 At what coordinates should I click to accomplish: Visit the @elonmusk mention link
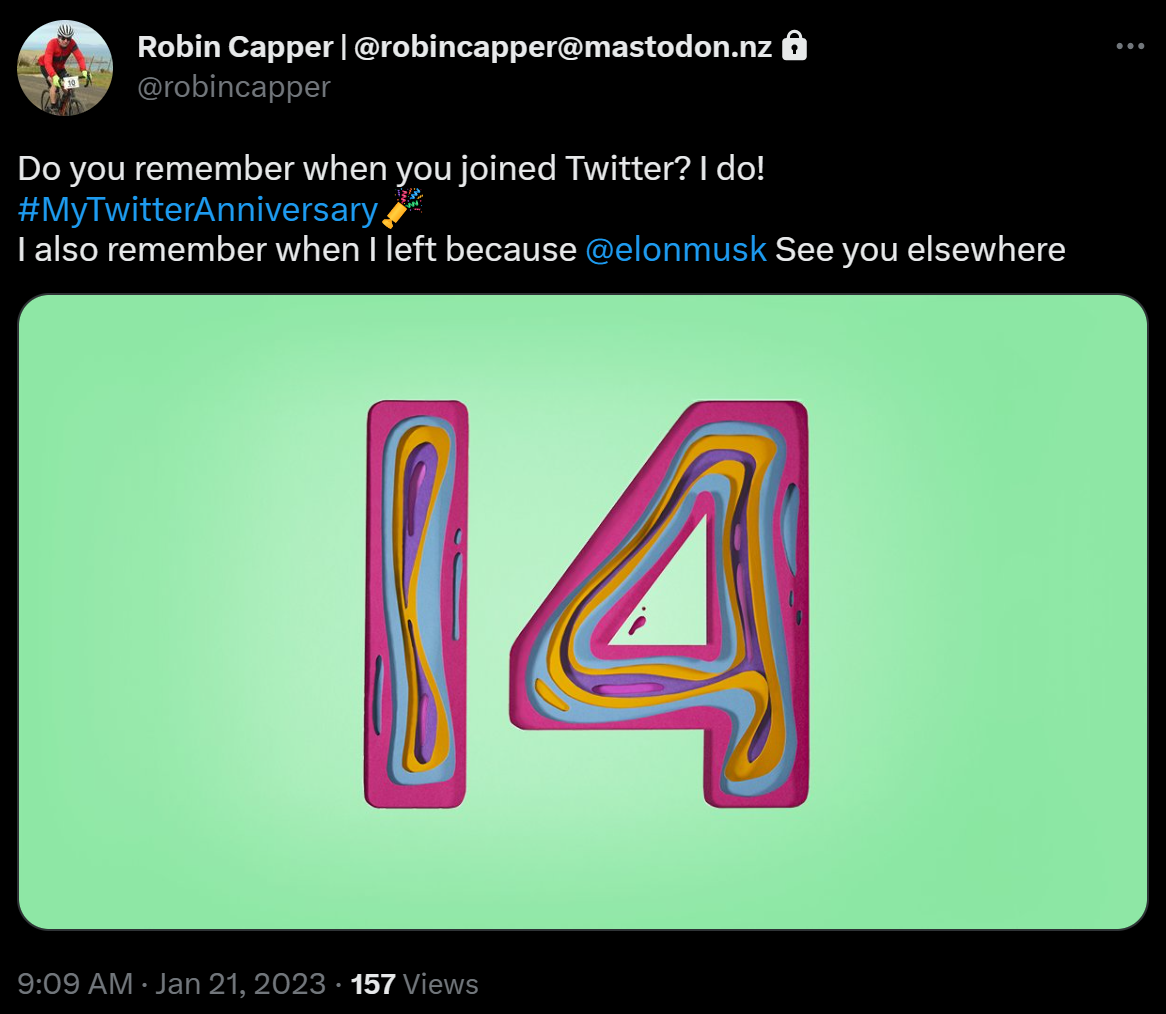pyautogui.click(x=676, y=249)
